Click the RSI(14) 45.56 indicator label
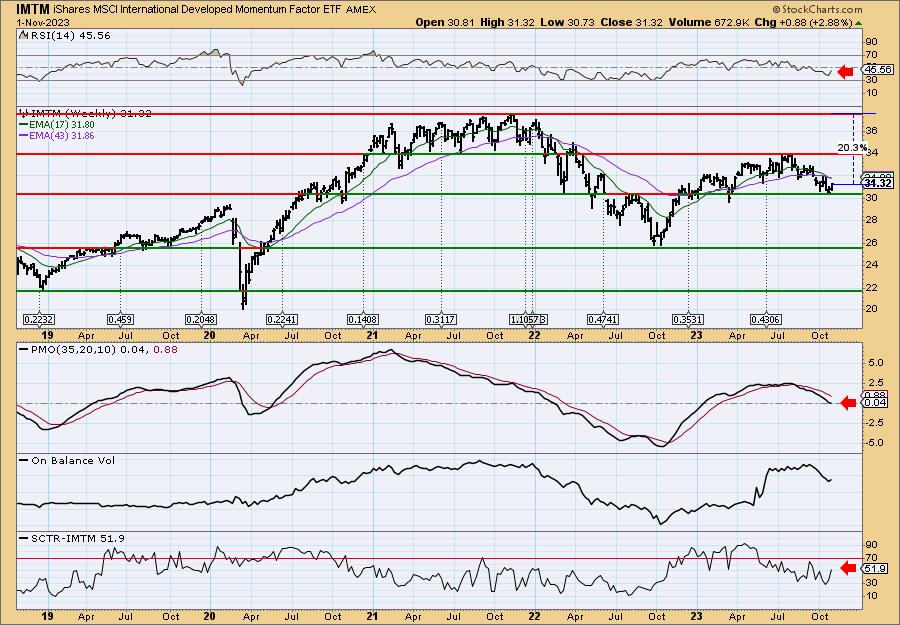The width and height of the screenshot is (900, 625). [64, 36]
